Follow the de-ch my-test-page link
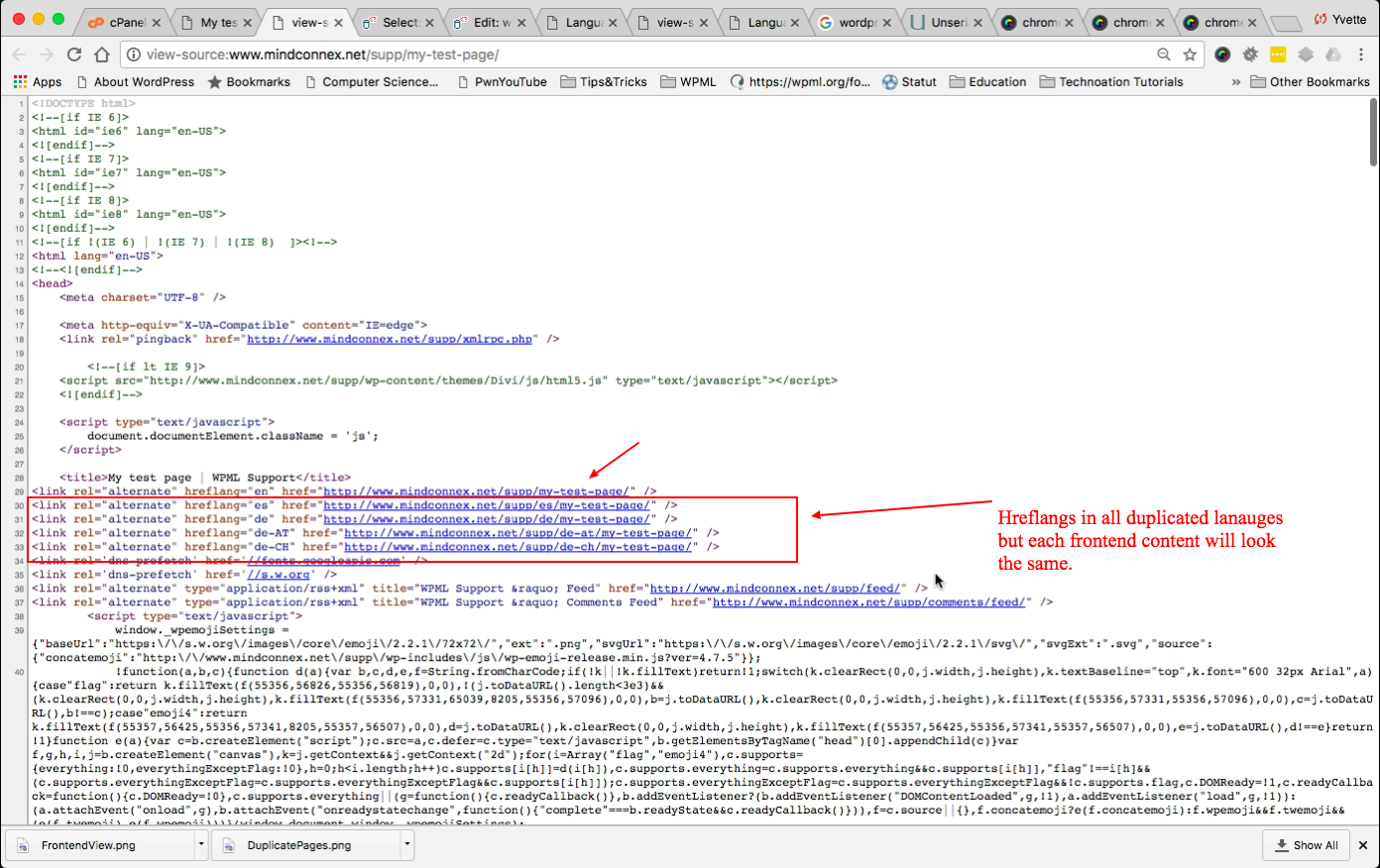The width and height of the screenshot is (1380, 868). 517,547
